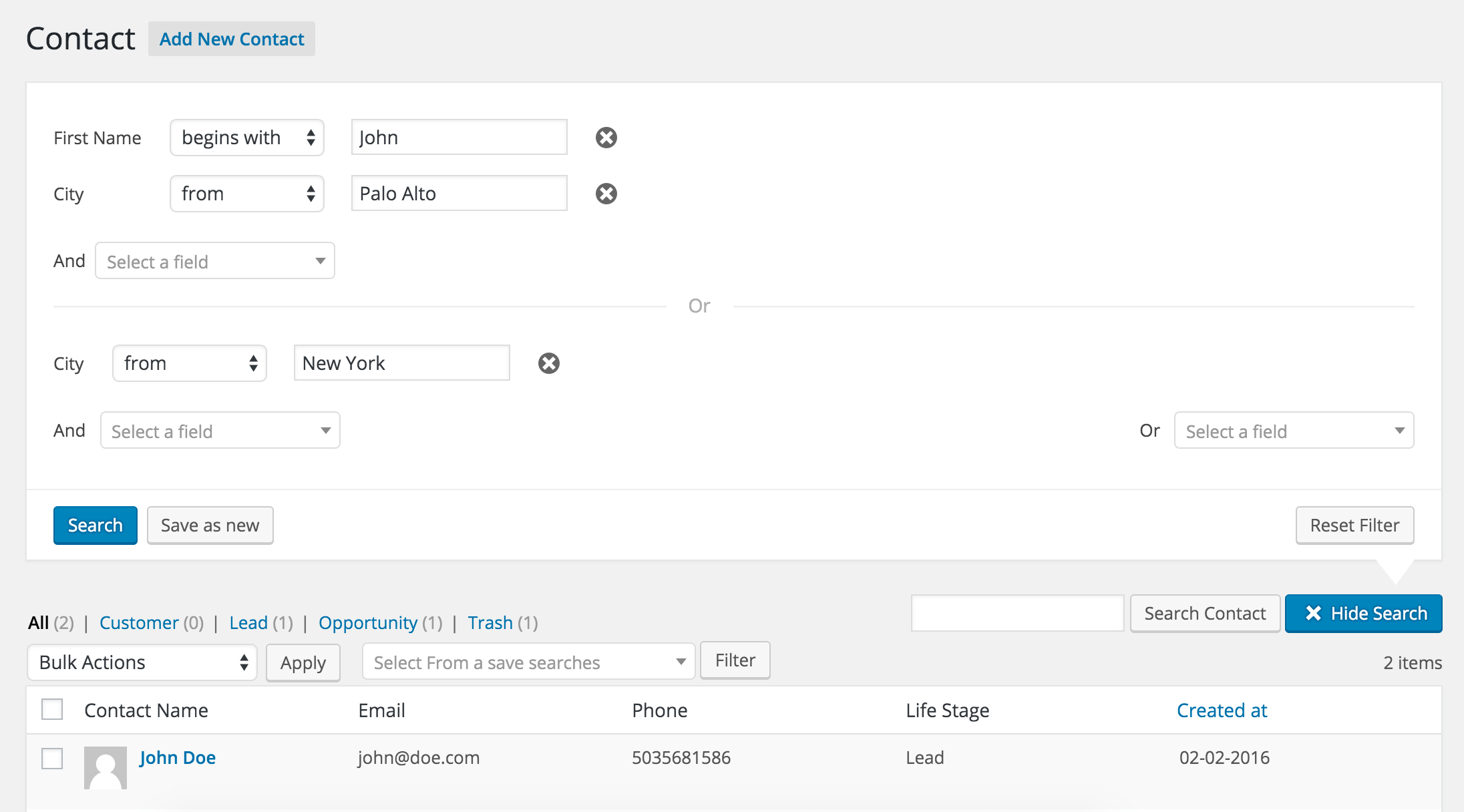The height and width of the screenshot is (812, 1464).
Task: Focus the Search Contact text box
Action: coord(1017,613)
